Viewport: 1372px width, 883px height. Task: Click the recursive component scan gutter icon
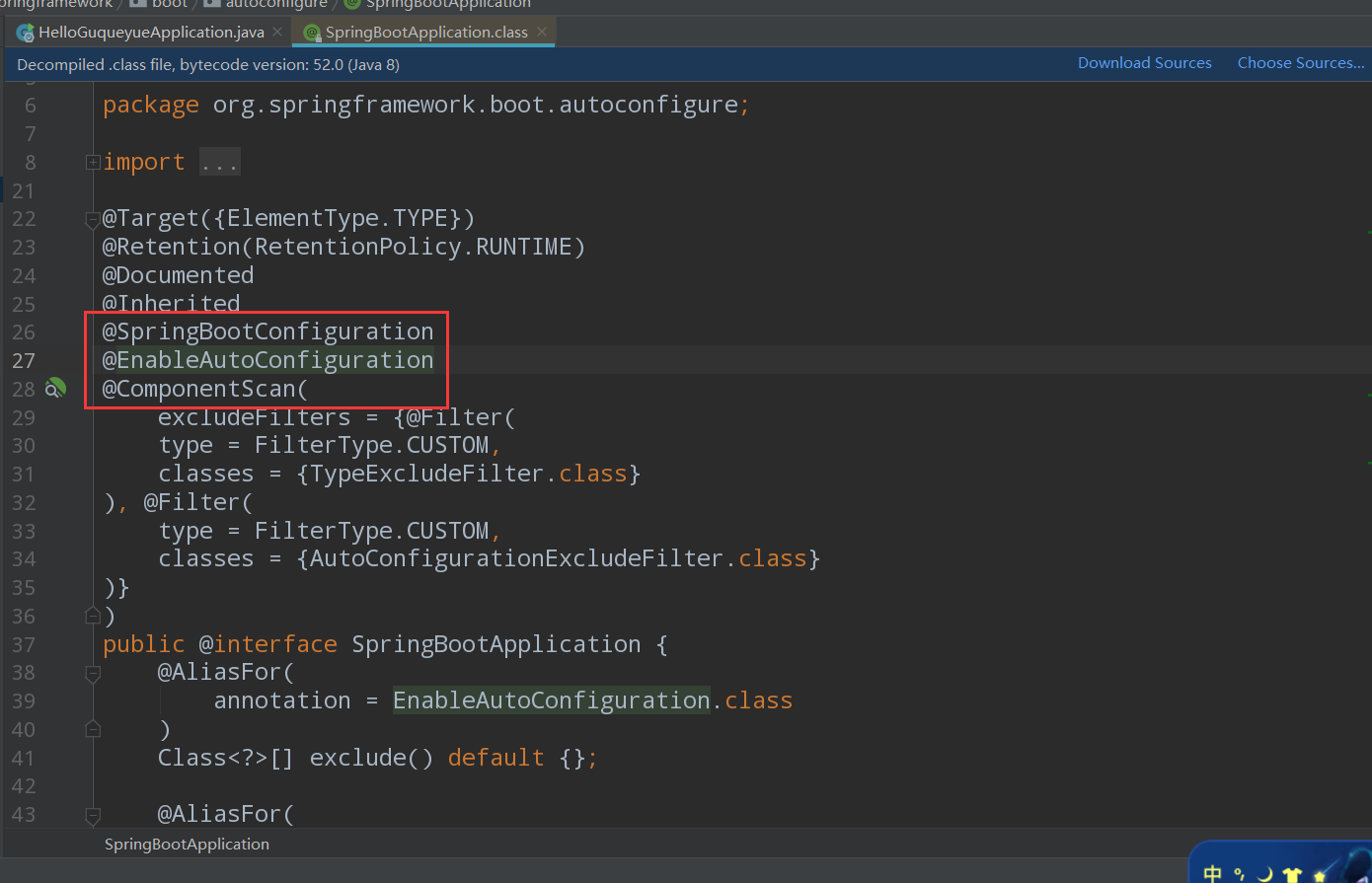click(x=56, y=388)
